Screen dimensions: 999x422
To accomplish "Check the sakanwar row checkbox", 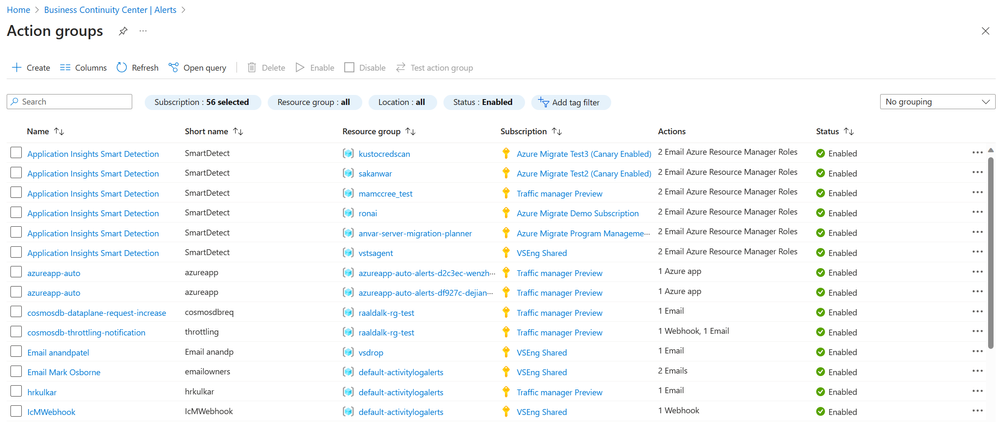I will click(x=16, y=173).
